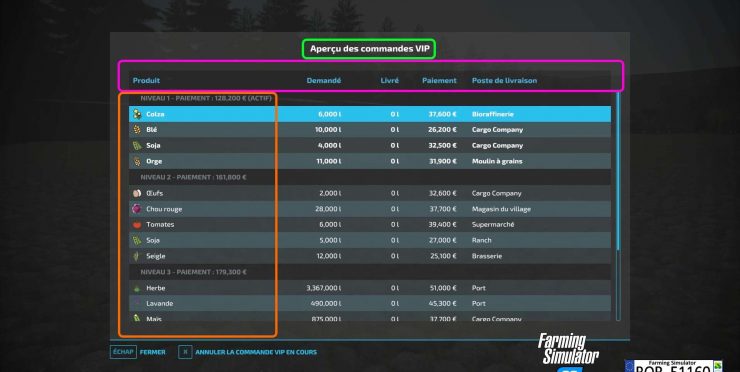Screen dimensions: 740x372
Task: Click the Herbe grass icon
Action: click(137, 288)
